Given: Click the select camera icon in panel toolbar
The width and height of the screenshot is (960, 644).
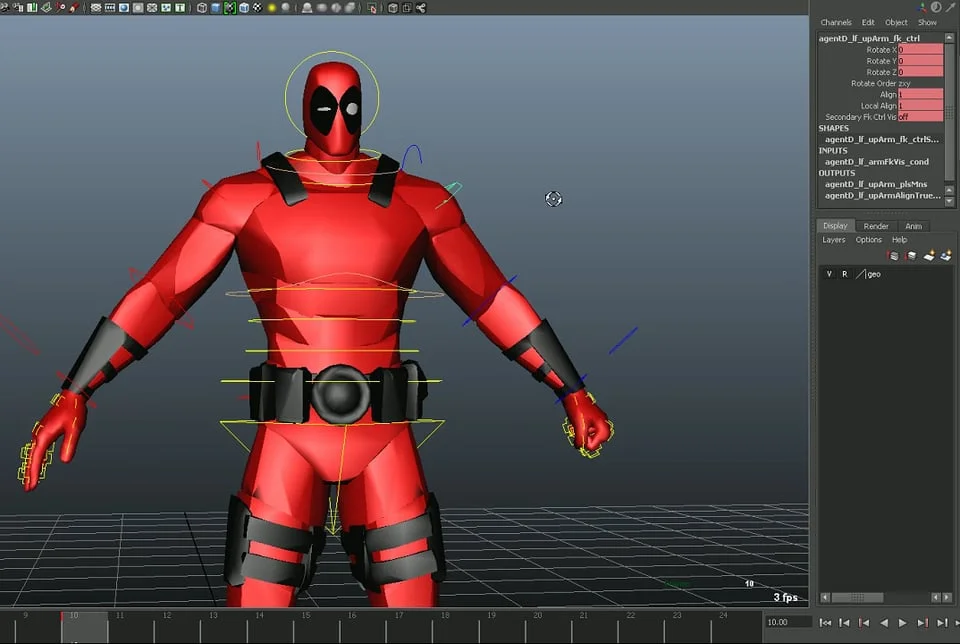Looking at the screenshot, I should click(5, 8).
